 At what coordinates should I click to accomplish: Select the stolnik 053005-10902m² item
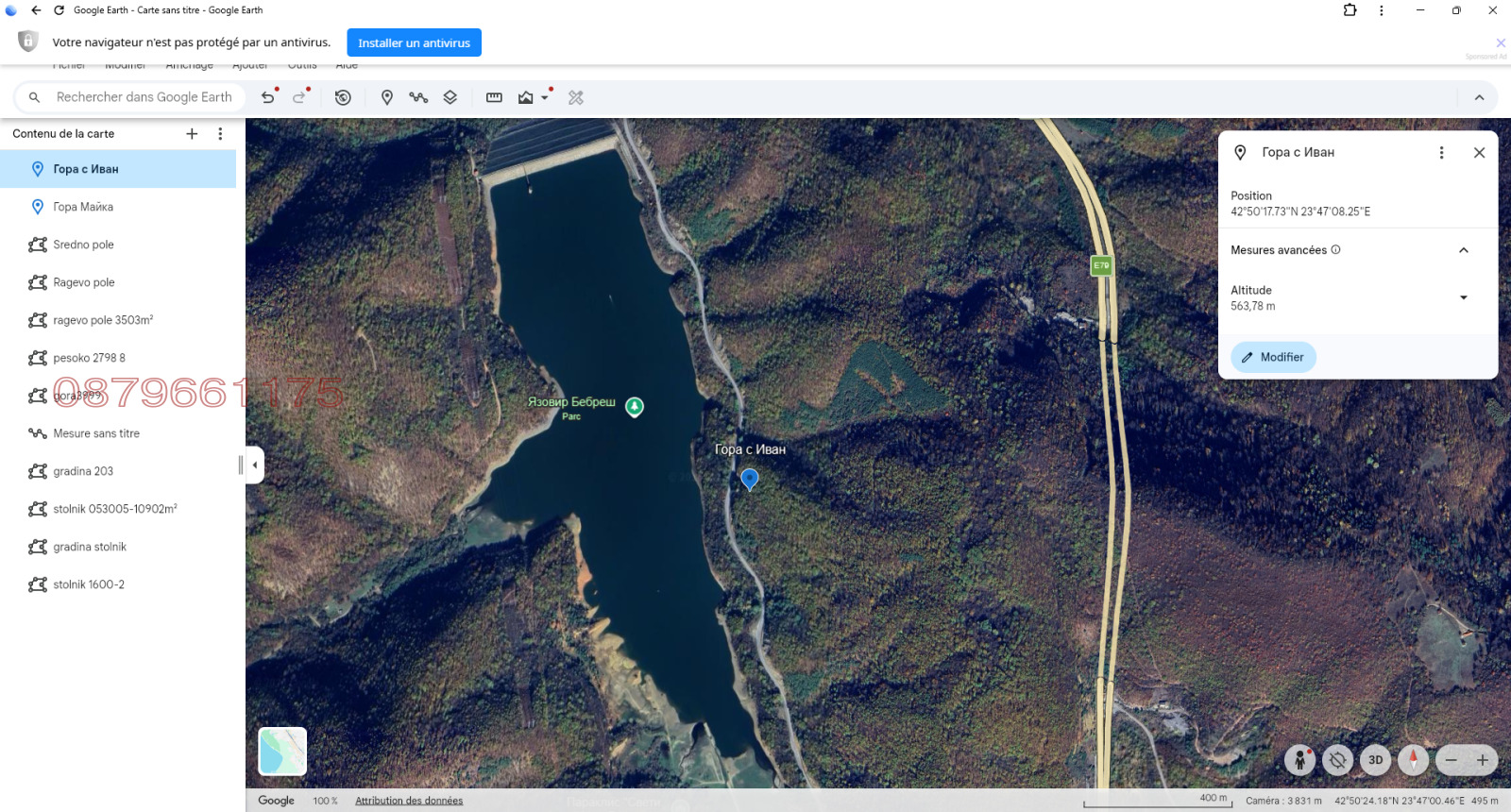(118, 509)
